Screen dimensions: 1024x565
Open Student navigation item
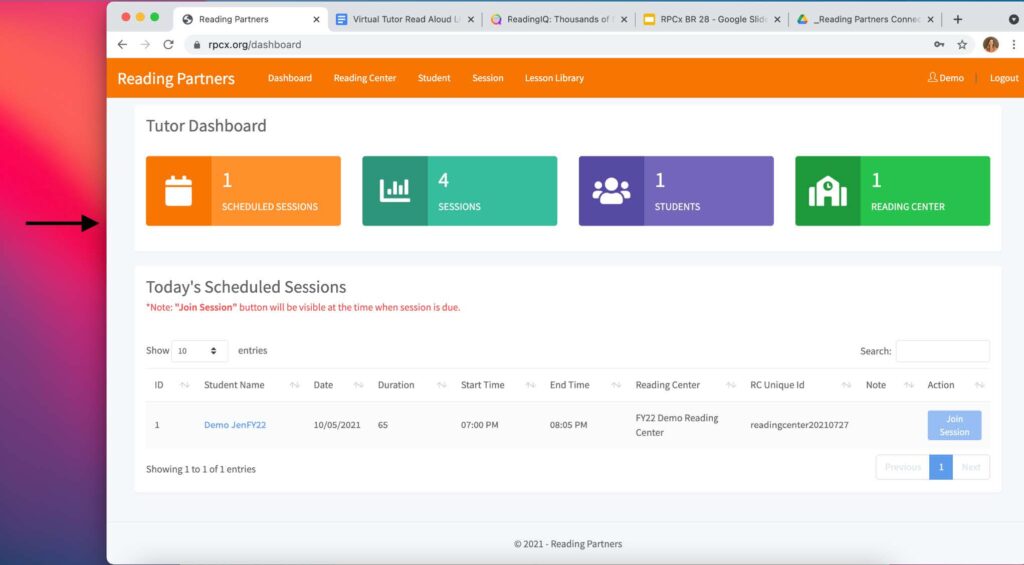tap(434, 78)
